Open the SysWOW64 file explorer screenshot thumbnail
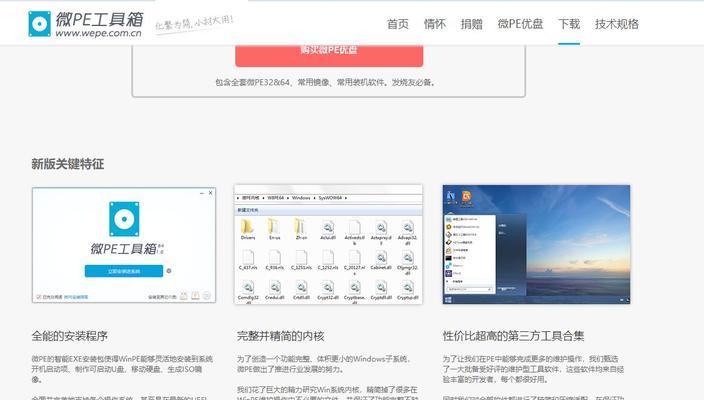 coord(329,244)
